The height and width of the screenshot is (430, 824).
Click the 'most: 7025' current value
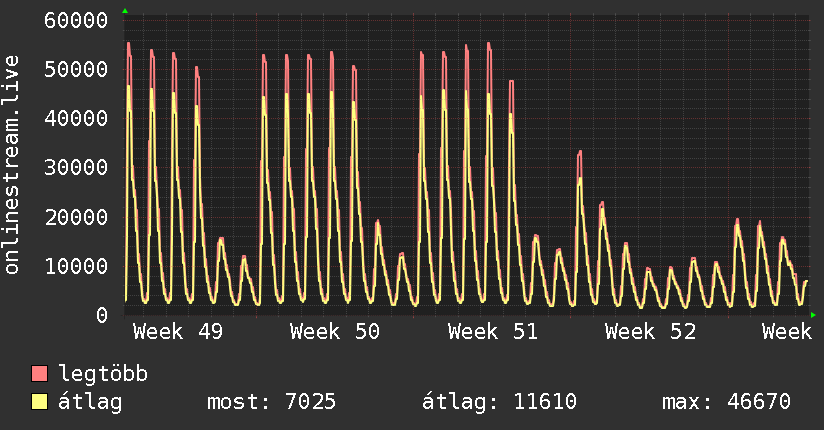coord(271,402)
